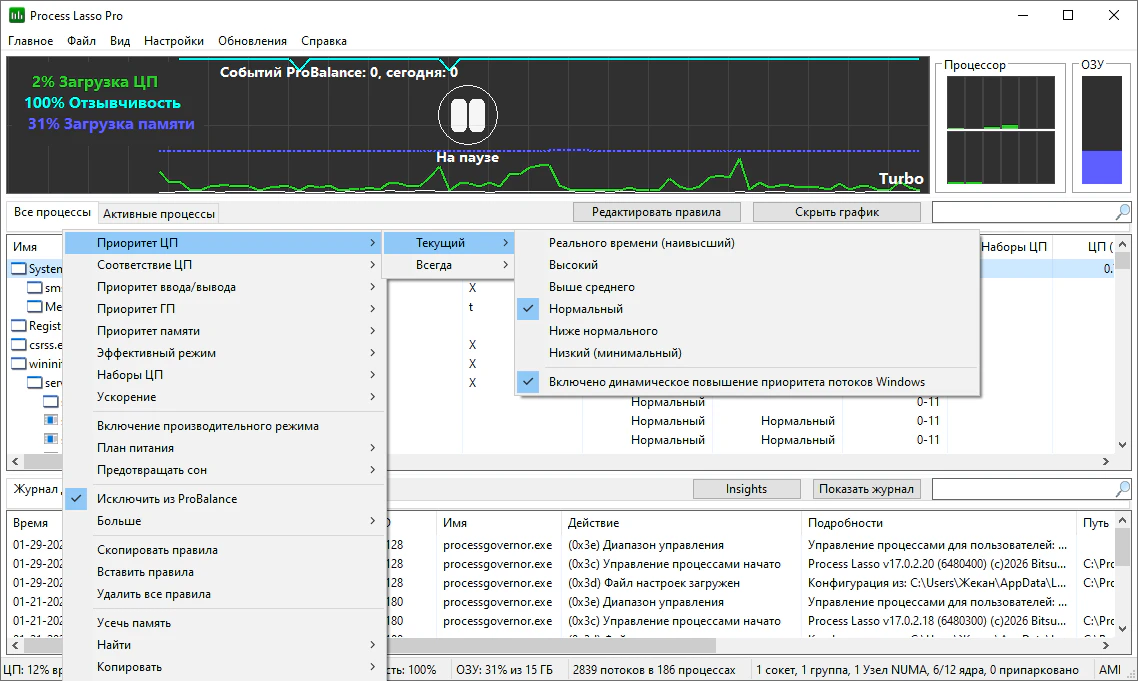Click the magnifier icon in log search box
1138x681 pixels.
tap(1122, 489)
